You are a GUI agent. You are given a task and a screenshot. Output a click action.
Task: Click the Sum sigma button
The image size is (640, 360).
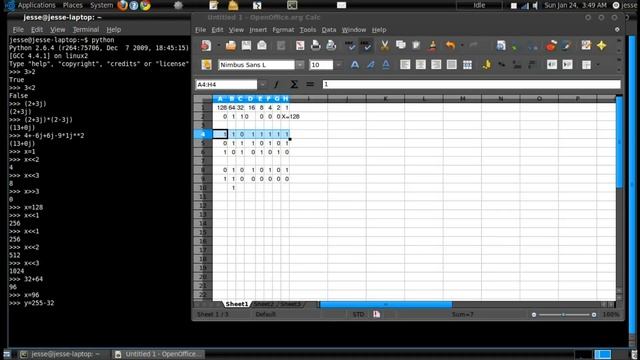[293, 84]
